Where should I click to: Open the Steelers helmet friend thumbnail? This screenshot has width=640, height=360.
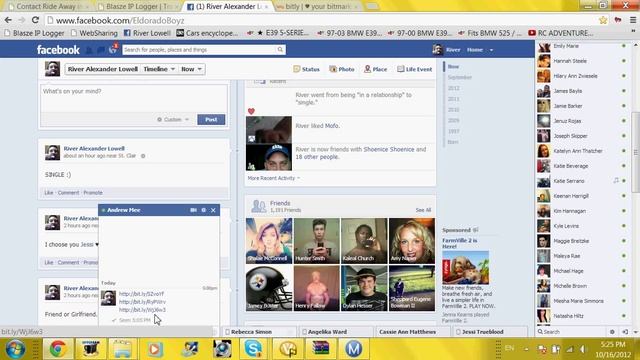click(x=269, y=288)
